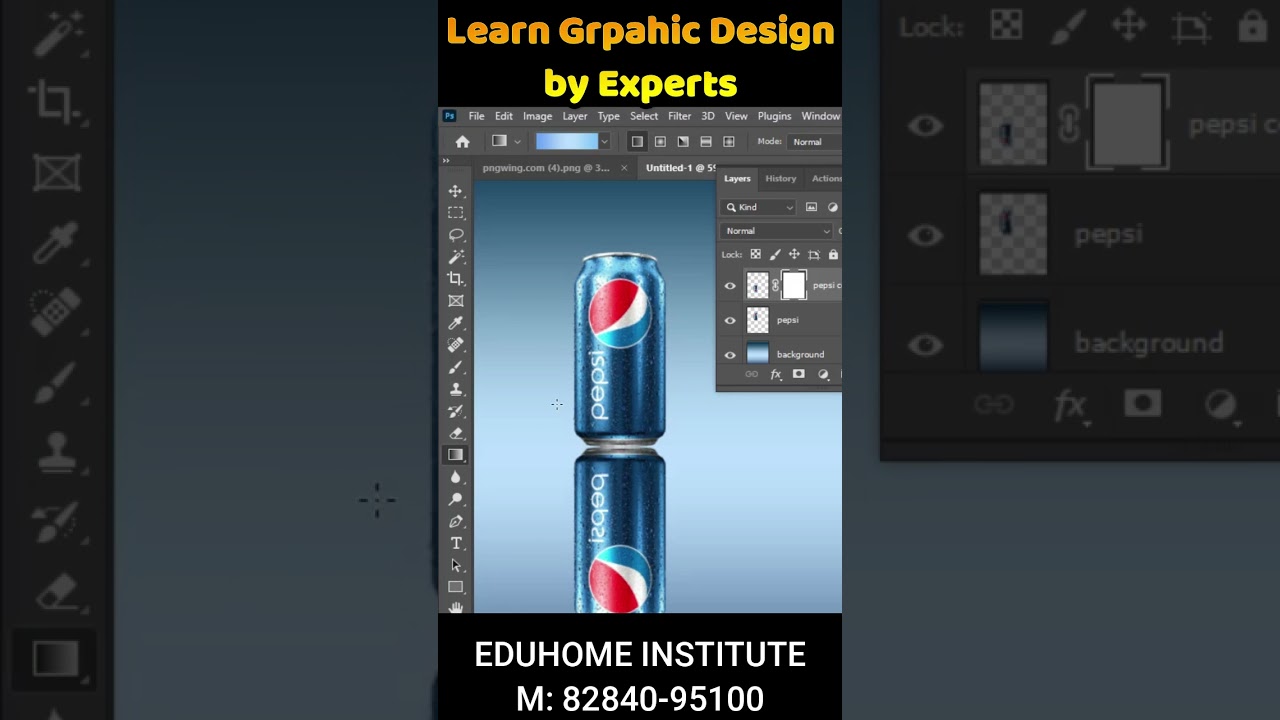Select the Eyedropper tool

[x=455, y=322]
